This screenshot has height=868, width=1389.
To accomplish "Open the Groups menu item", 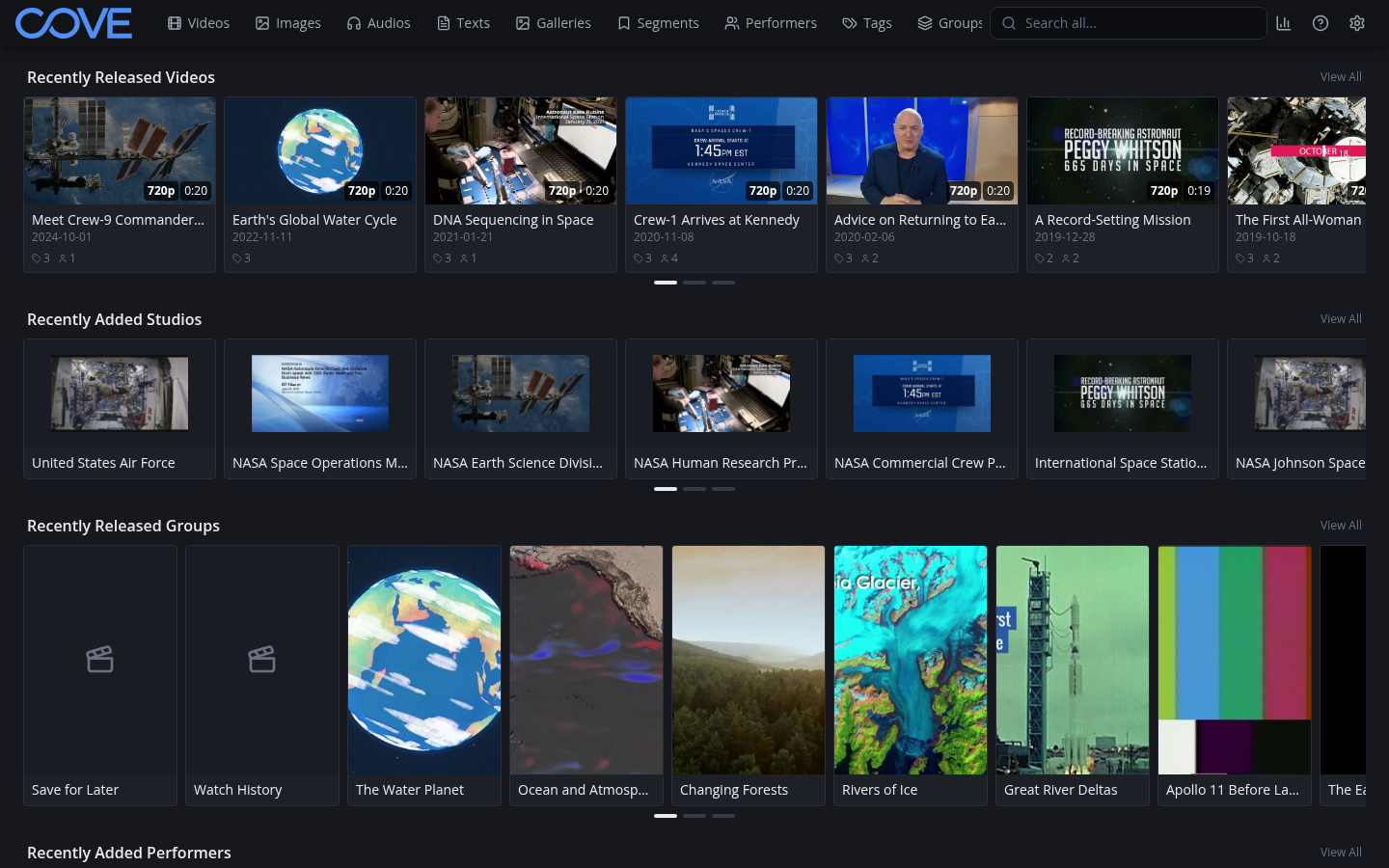I will click(x=949, y=23).
